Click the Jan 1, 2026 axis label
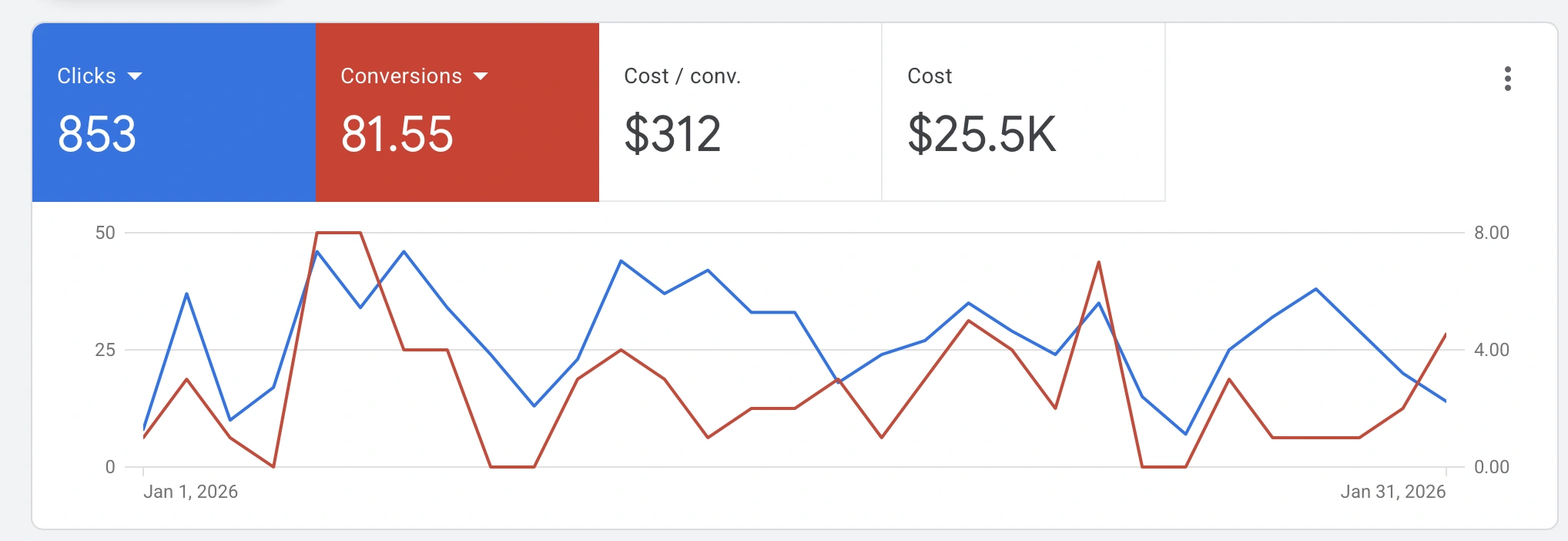 coord(190,492)
